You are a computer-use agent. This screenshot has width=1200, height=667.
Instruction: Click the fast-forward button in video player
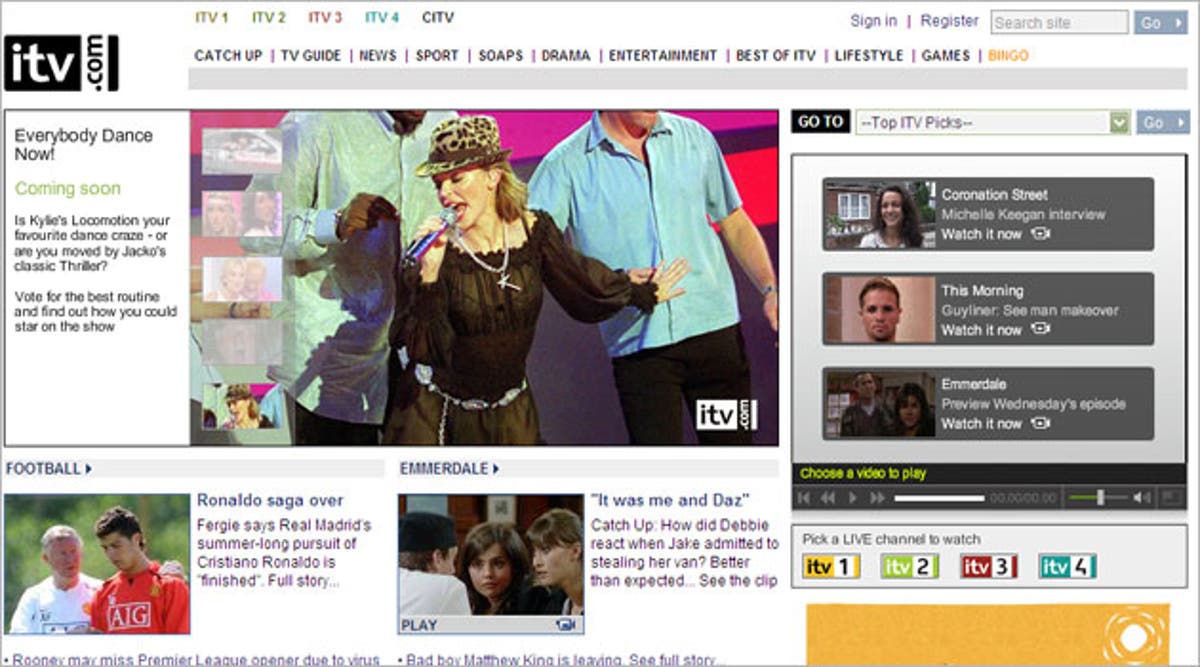point(877,497)
